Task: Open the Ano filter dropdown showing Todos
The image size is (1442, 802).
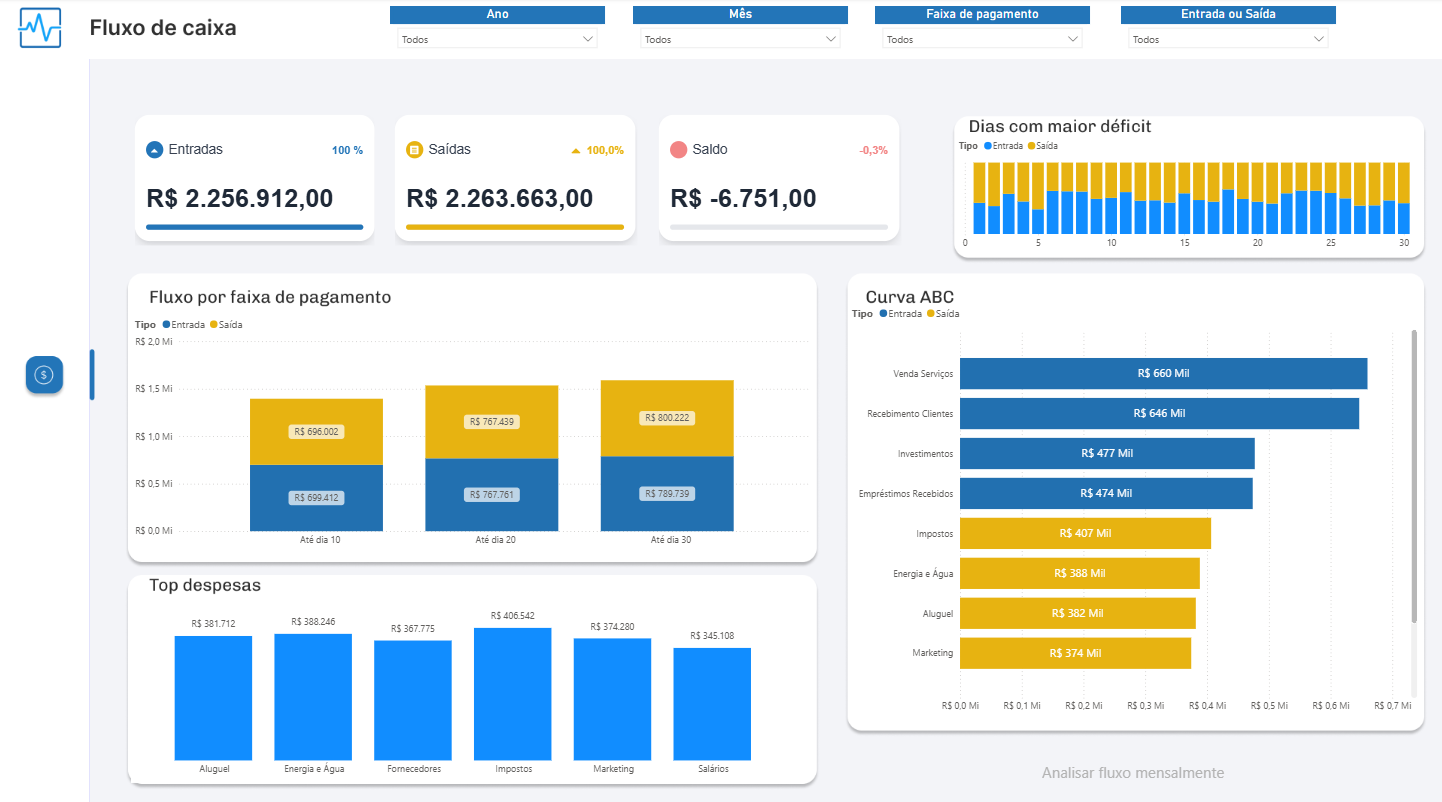Action: 497,38
